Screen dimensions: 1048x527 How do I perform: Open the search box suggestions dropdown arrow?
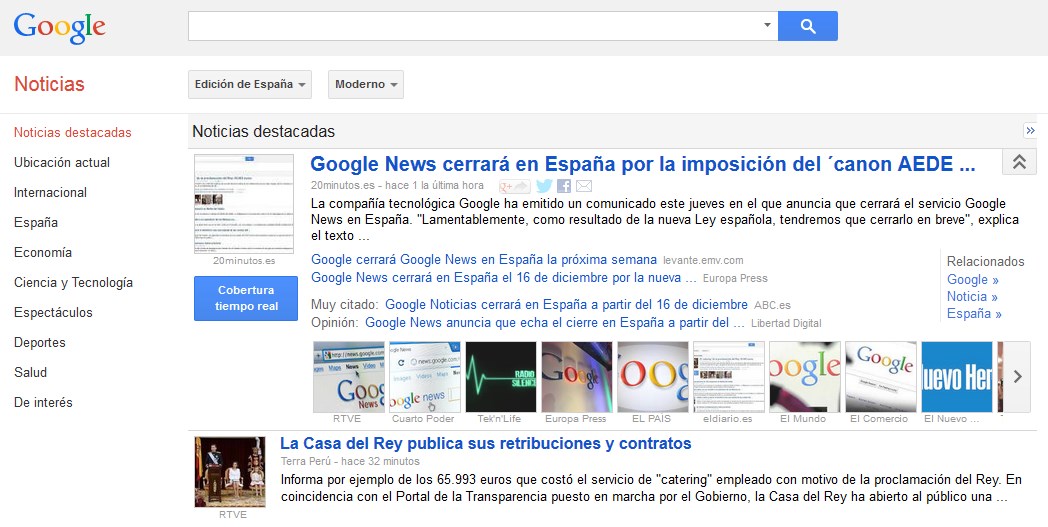pyautogui.click(x=767, y=25)
